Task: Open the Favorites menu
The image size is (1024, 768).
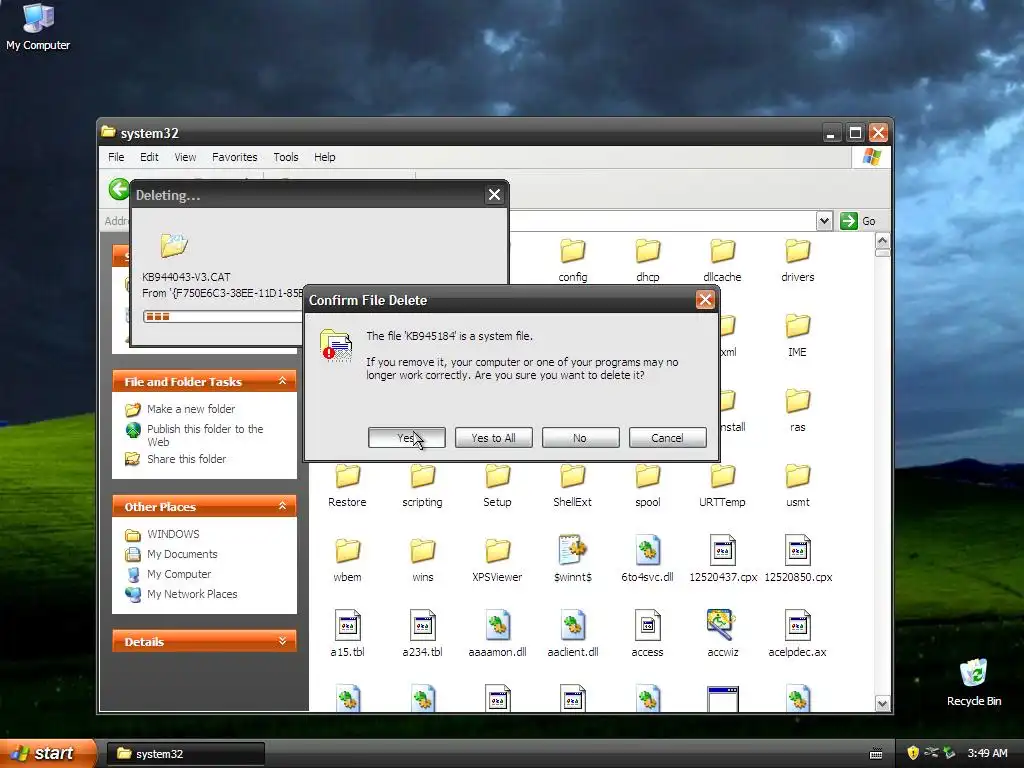Action: click(234, 157)
